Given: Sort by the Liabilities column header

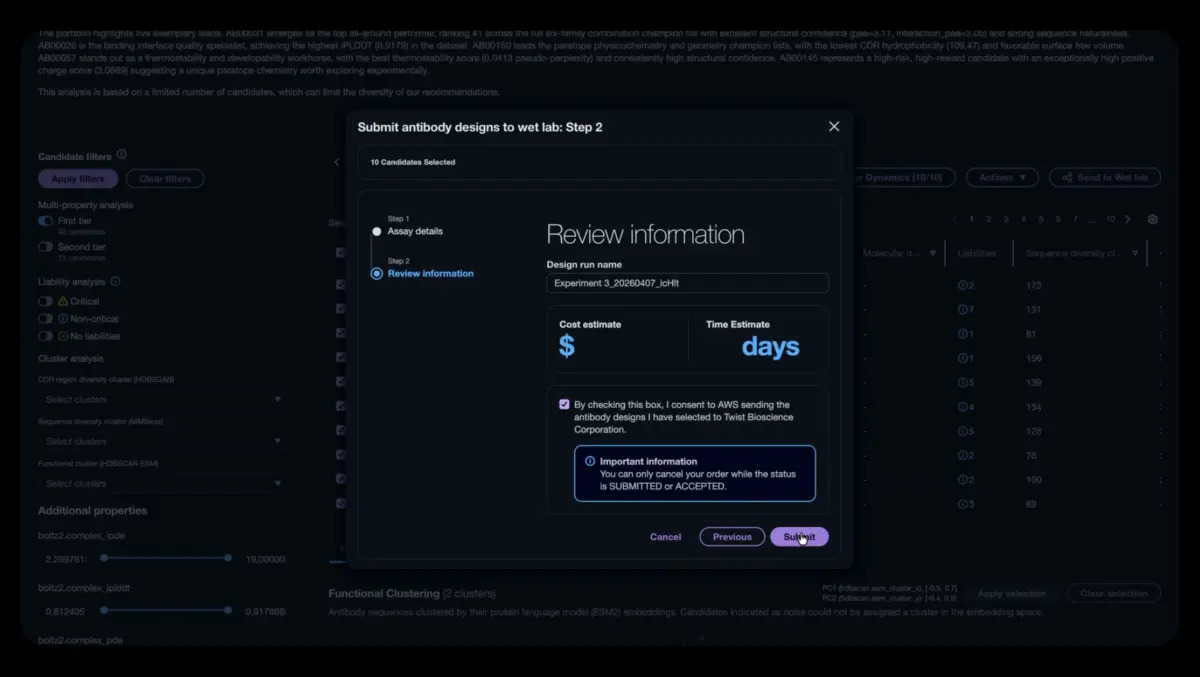Looking at the screenshot, I should 977,253.
